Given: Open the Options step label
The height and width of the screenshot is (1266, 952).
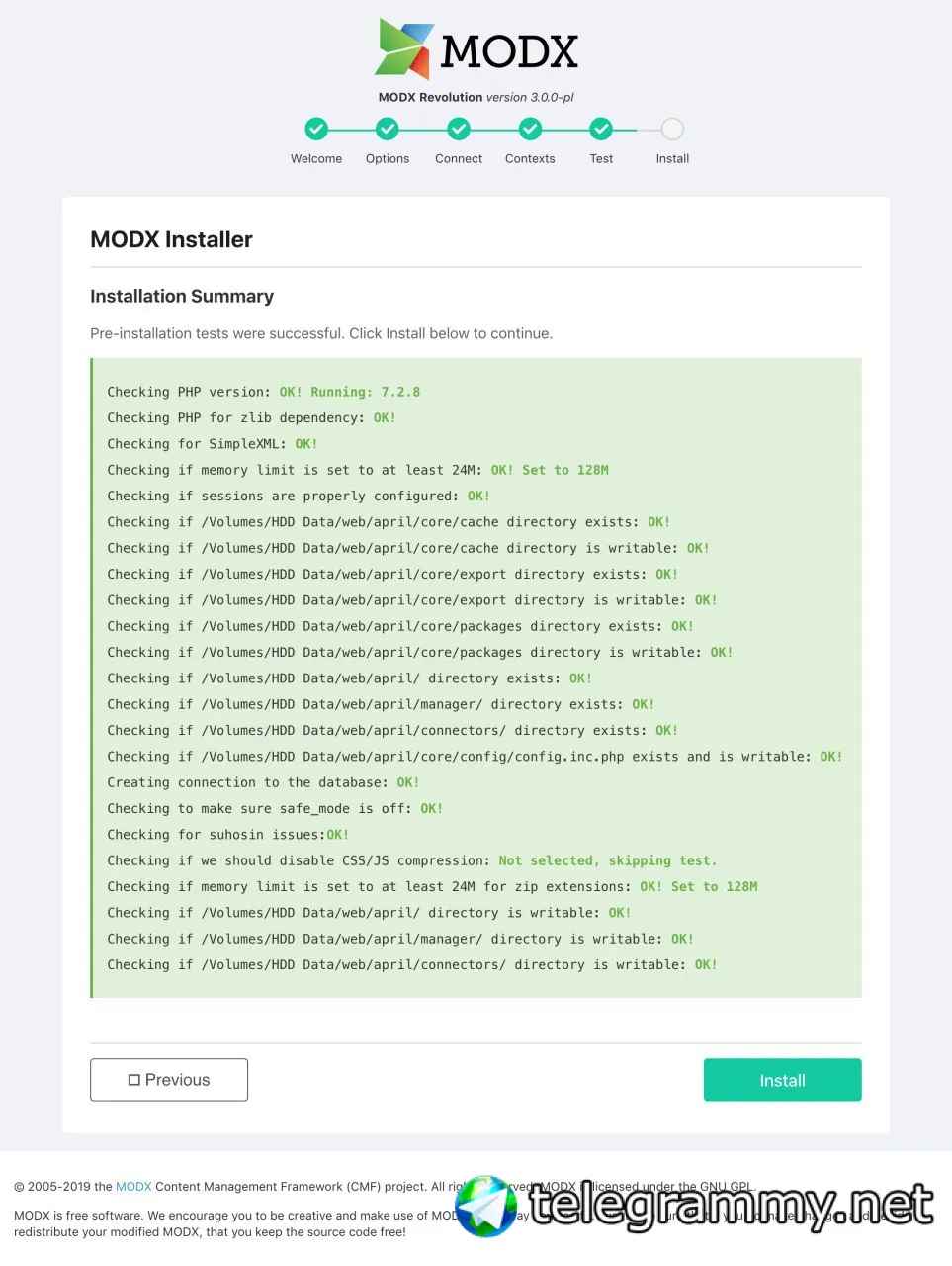Looking at the screenshot, I should coord(388,158).
